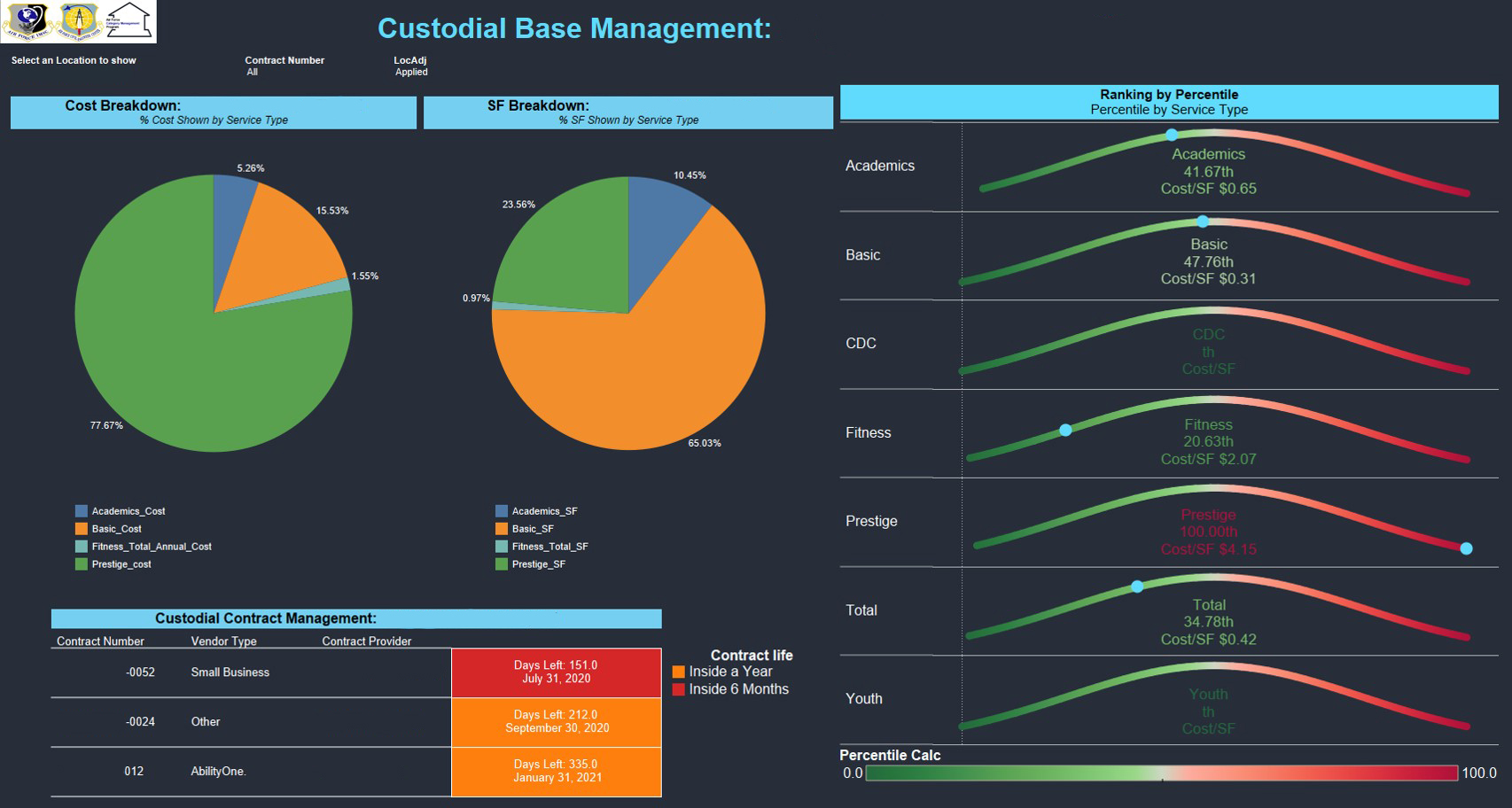Image resolution: width=1512 pixels, height=808 pixels.
Task: Select the Civil Engineer Center shield emblem
Action: coord(78,21)
